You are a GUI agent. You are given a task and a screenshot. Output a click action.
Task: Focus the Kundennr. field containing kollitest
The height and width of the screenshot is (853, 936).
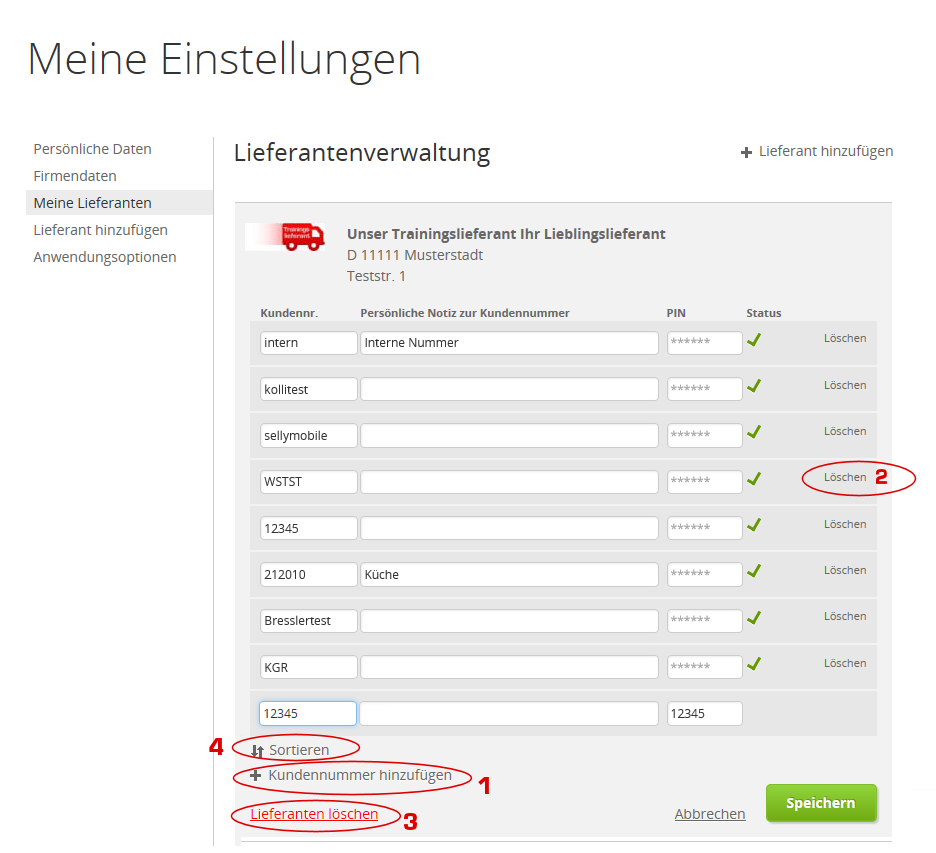[309, 389]
